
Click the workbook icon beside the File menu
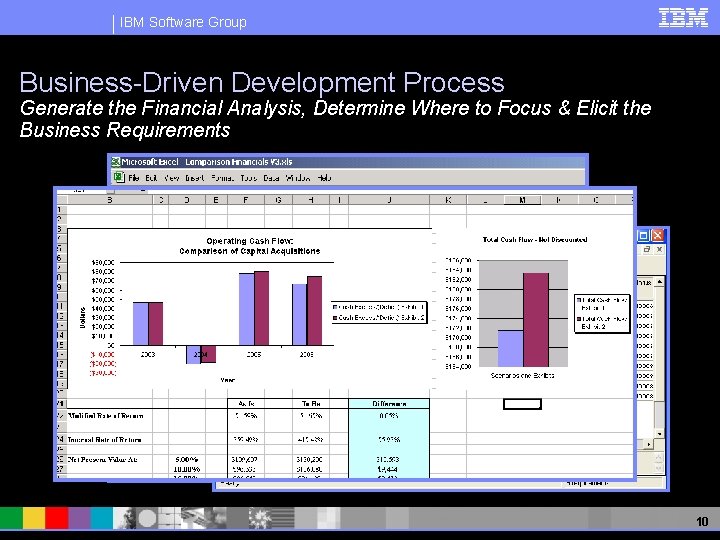(119, 177)
